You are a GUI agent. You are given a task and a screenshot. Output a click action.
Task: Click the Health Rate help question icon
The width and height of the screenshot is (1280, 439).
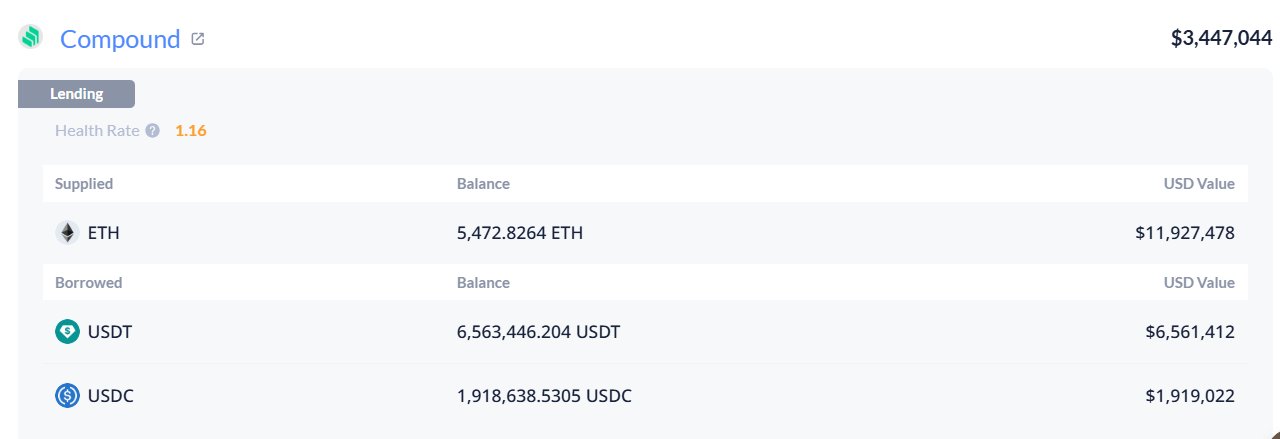coord(152,130)
